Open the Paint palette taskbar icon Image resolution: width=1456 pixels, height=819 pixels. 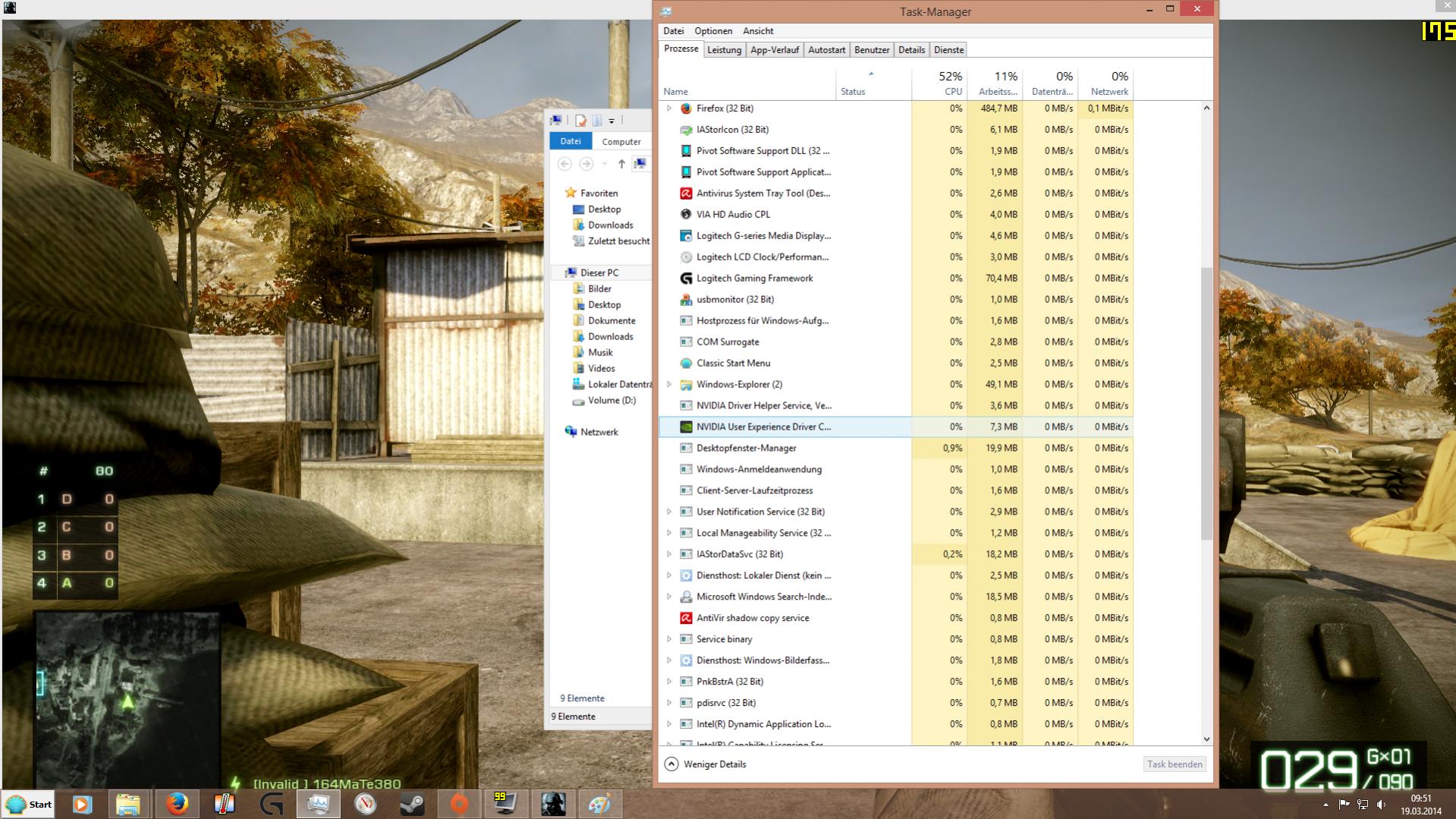pos(600,804)
